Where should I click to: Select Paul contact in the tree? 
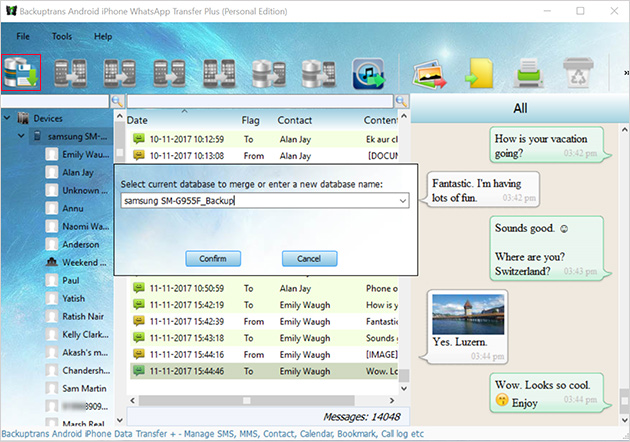click(63, 280)
